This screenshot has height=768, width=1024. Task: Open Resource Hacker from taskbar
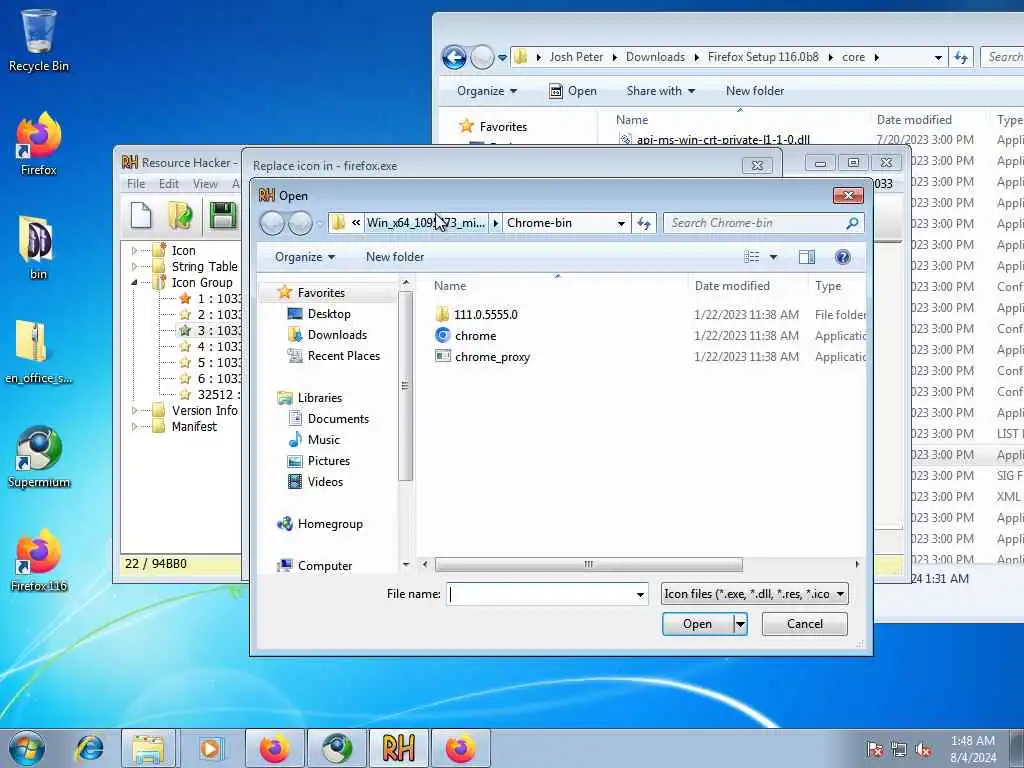398,748
